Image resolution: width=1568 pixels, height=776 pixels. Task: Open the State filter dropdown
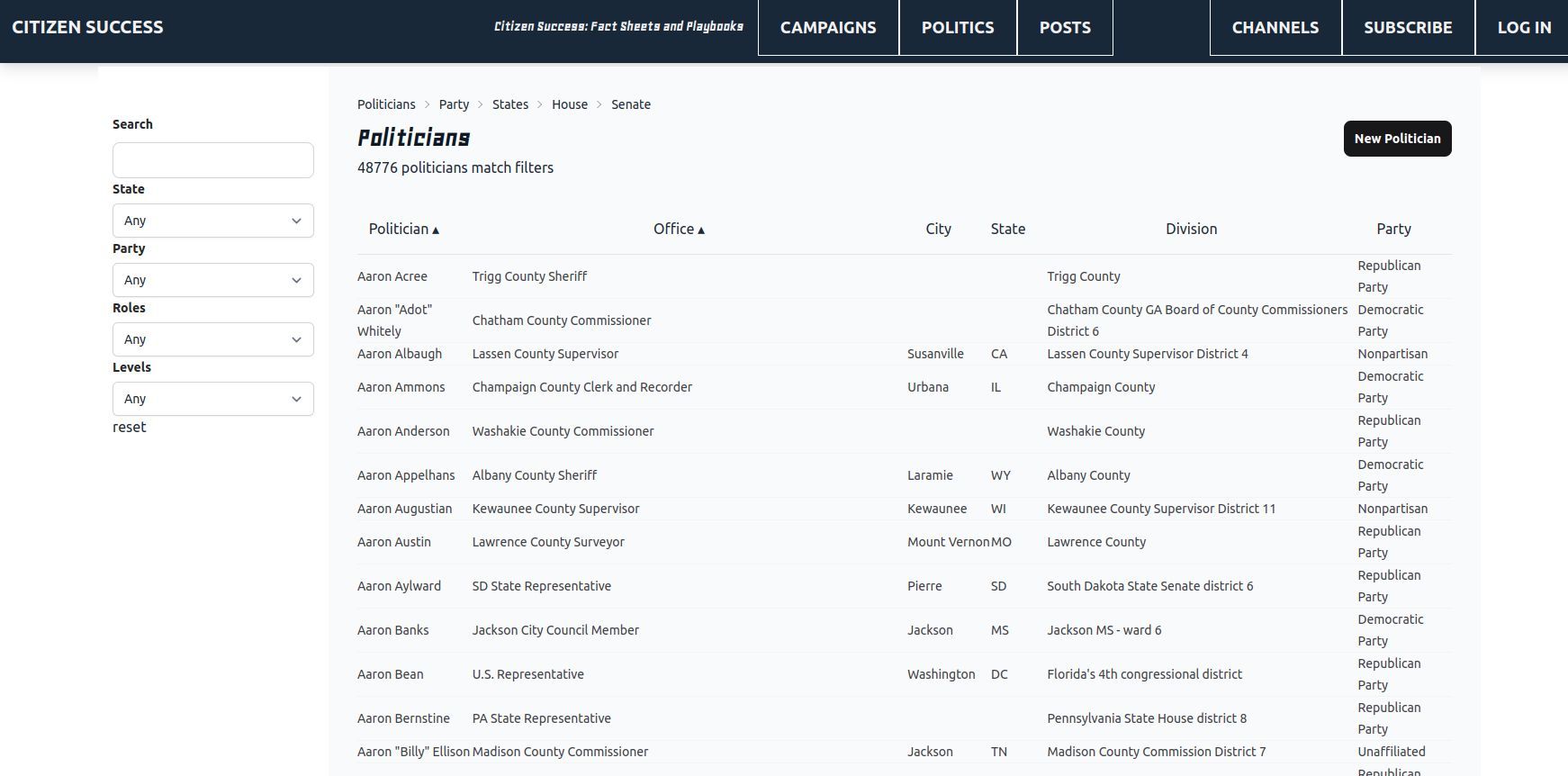pos(212,221)
